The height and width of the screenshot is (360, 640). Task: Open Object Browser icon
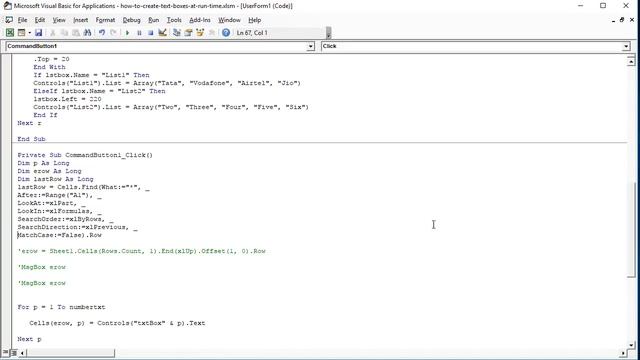pyautogui.click(x=200, y=33)
